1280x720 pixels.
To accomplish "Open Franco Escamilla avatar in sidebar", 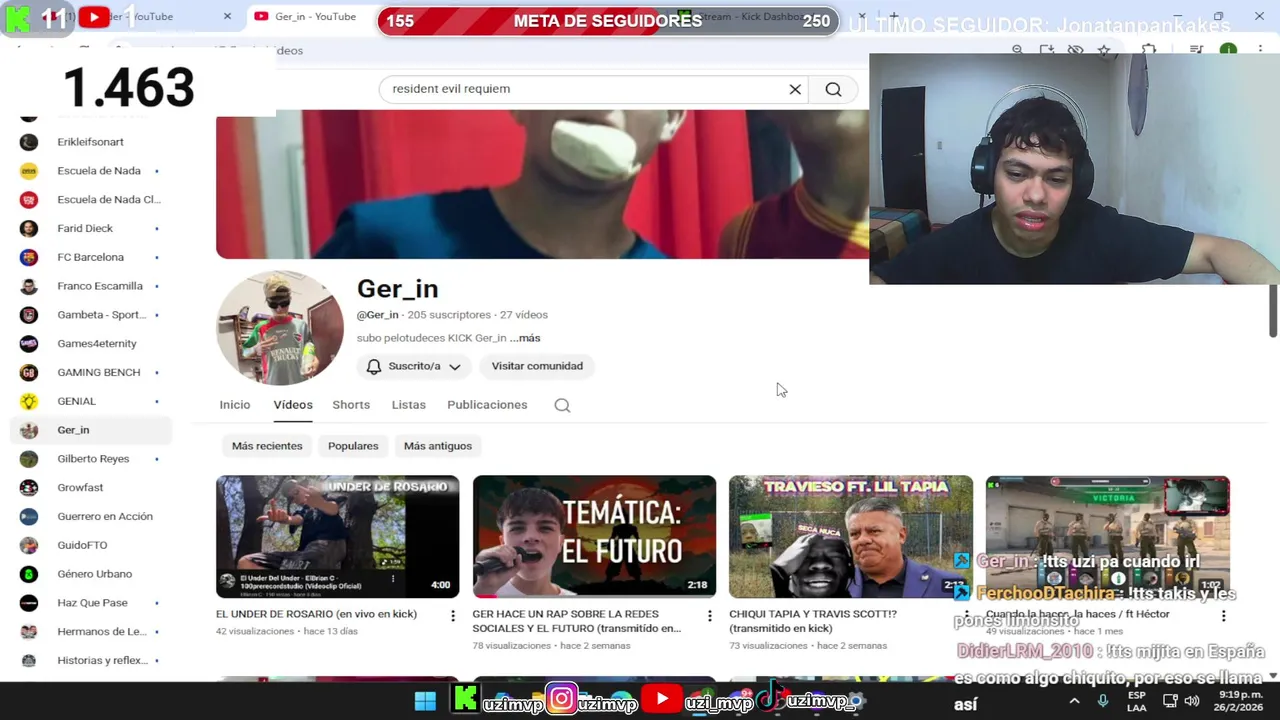I will [x=29, y=286].
